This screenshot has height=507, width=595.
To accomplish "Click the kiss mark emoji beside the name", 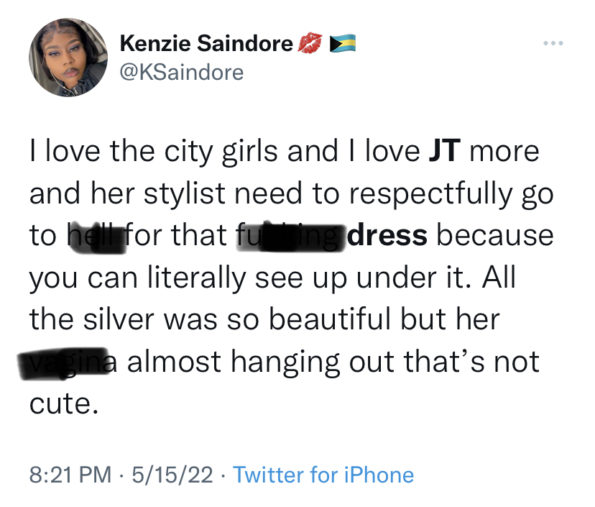I will point(310,43).
